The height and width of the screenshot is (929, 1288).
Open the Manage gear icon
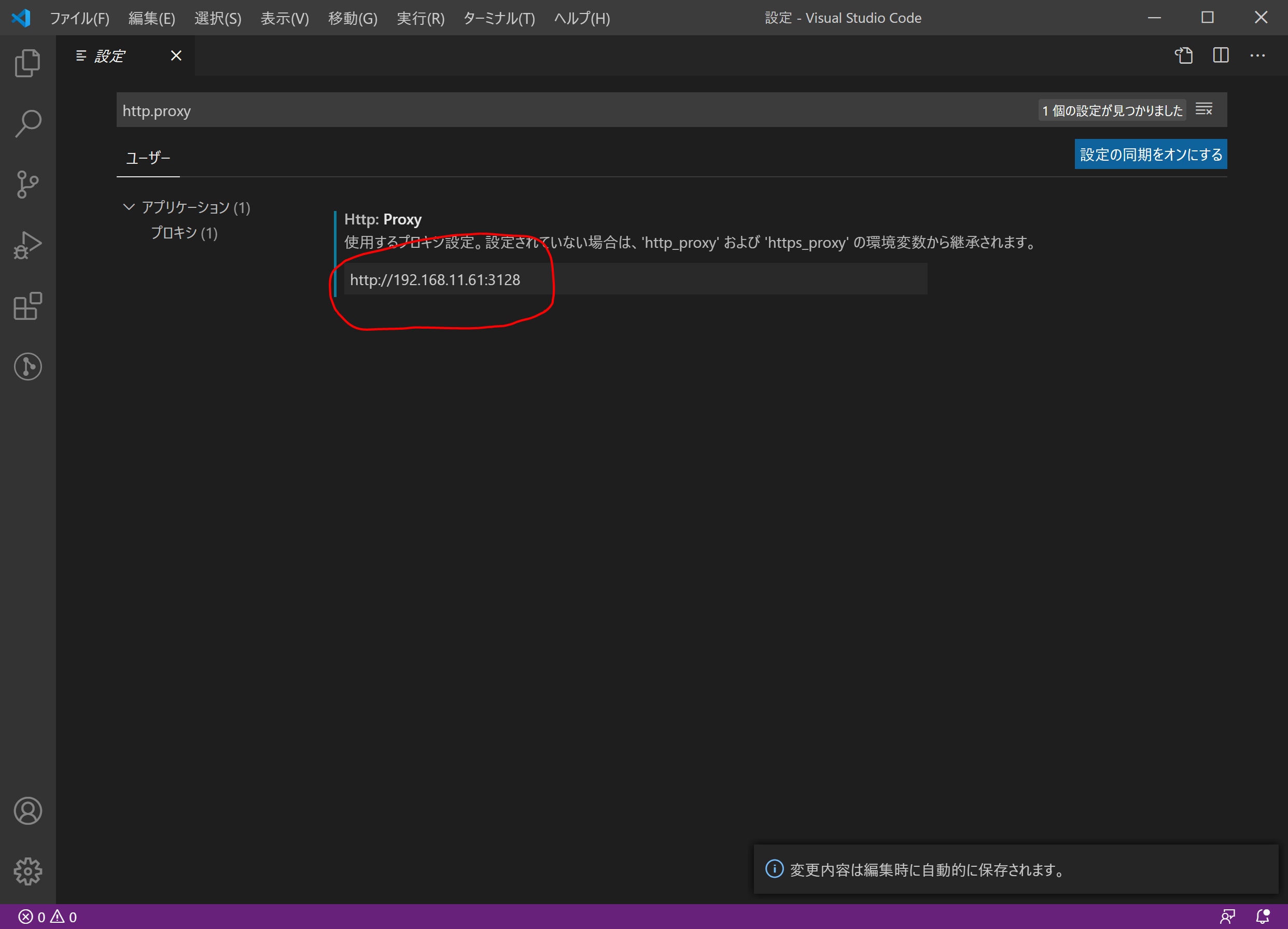tap(27, 871)
